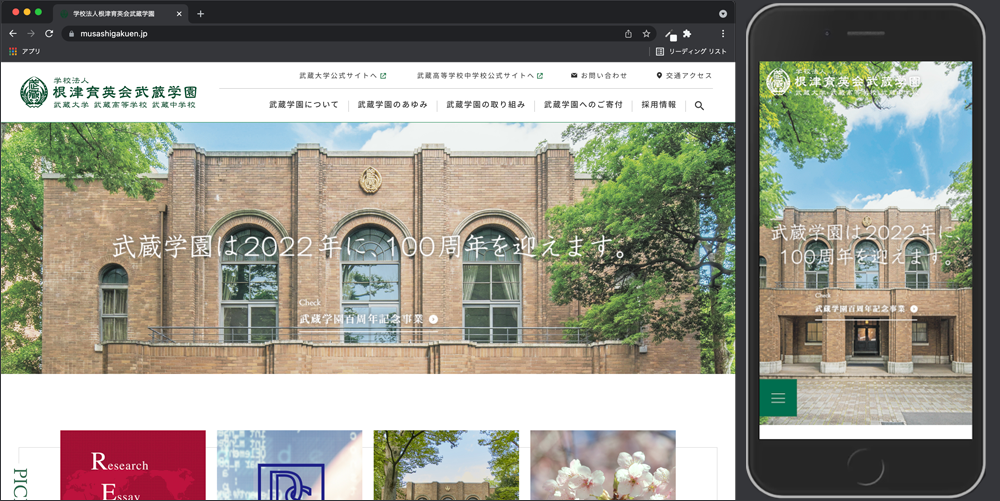Open the blue digital logo thumbnail
Image resolution: width=1000 pixels, height=501 pixels.
pos(290,465)
